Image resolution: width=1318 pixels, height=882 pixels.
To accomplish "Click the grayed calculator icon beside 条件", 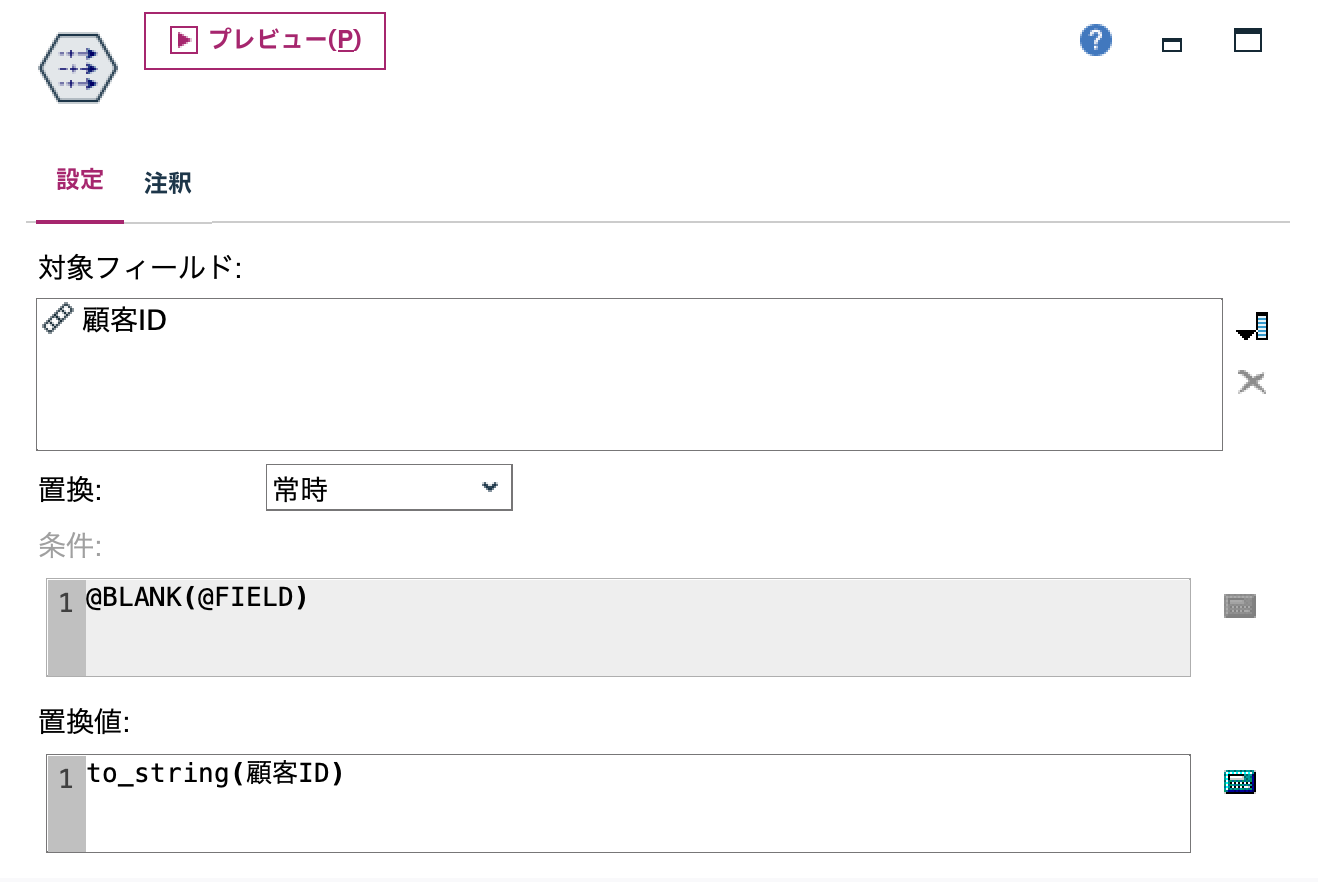I will pyautogui.click(x=1239, y=605).
